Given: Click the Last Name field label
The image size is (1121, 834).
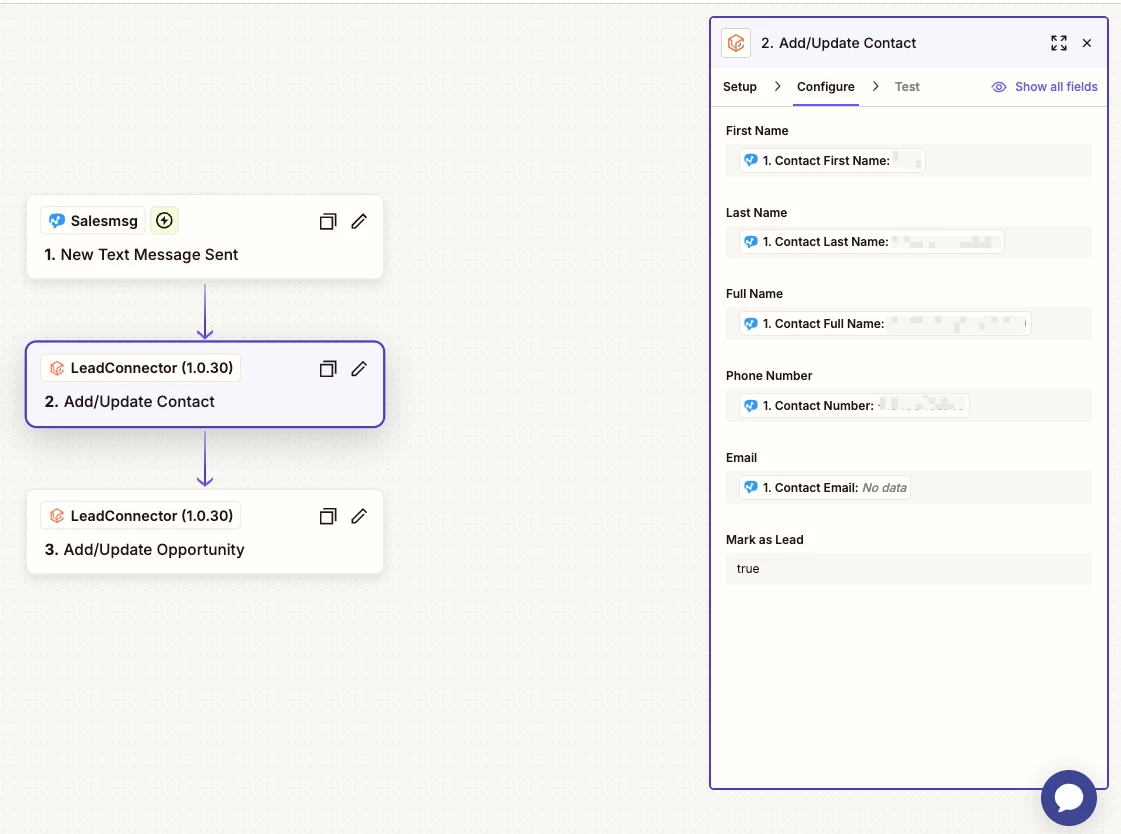Looking at the screenshot, I should [756, 213].
